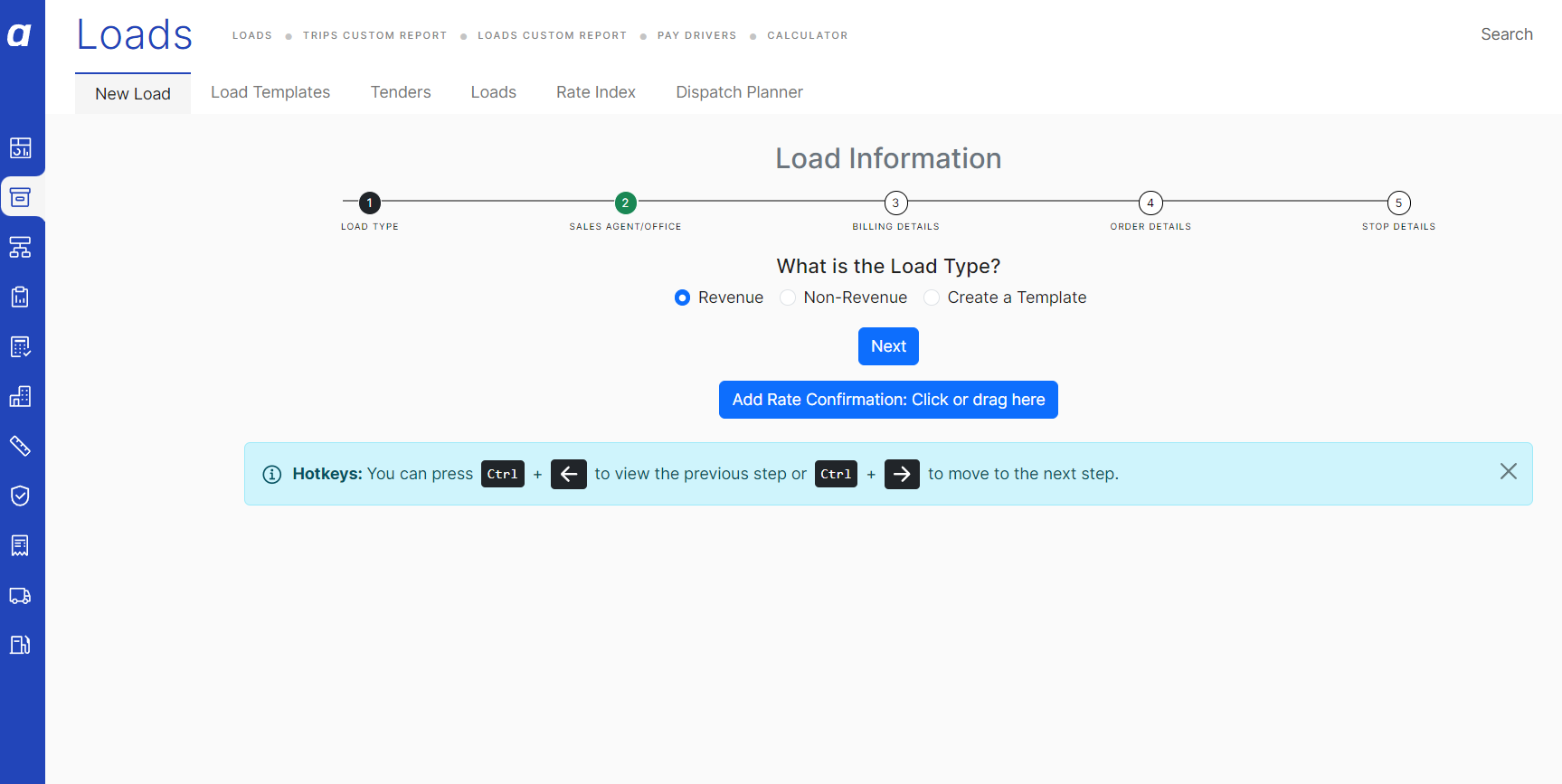Screen dimensions: 1562x784
Task: Open the Tenders tab
Action: tap(401, 92)
